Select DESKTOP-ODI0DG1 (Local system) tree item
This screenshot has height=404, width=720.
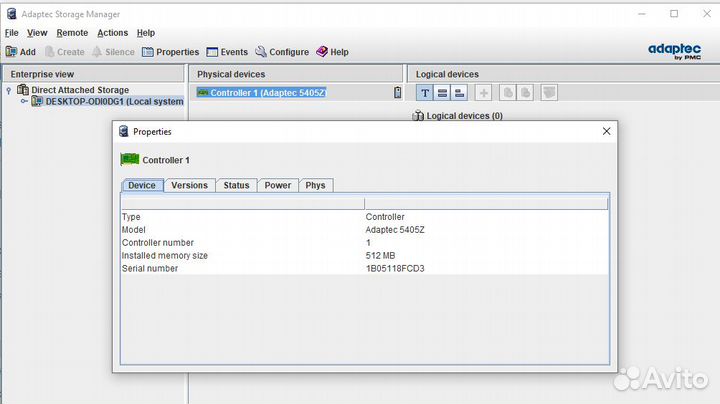point(114,101)
